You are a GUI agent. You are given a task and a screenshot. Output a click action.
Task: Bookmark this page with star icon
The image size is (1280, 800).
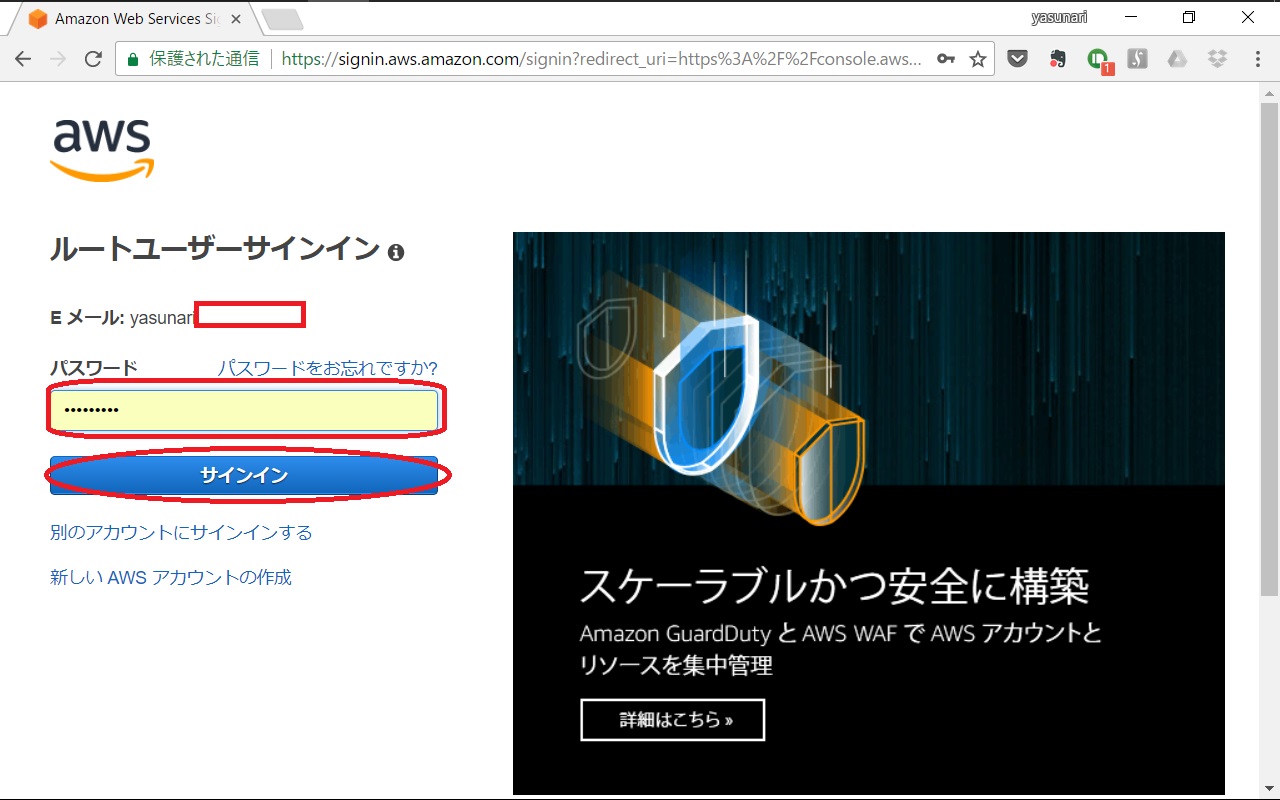978,59
